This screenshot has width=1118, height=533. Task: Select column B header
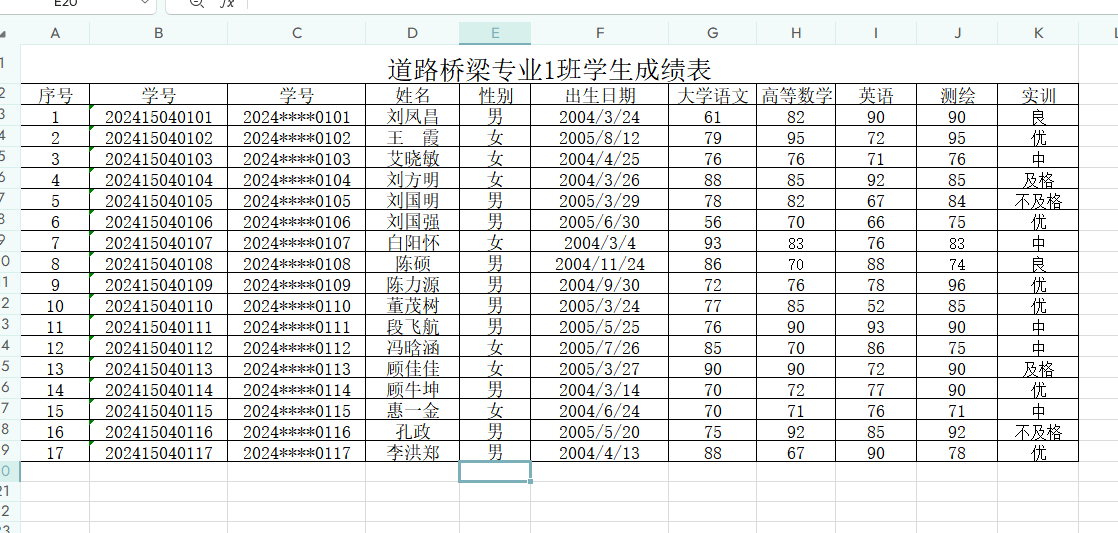coord(158,33)
